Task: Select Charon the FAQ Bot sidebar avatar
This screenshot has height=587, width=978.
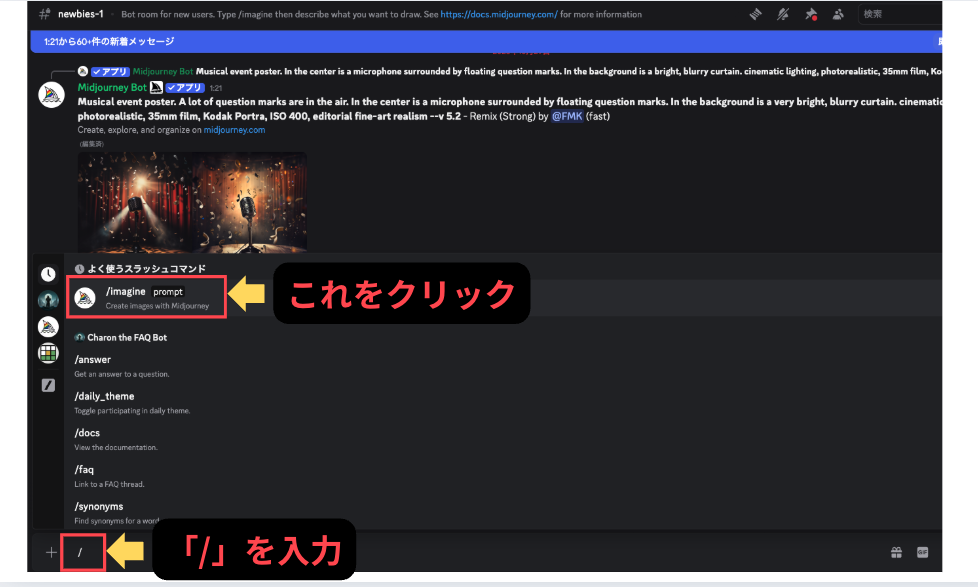Action: point(48,299)
